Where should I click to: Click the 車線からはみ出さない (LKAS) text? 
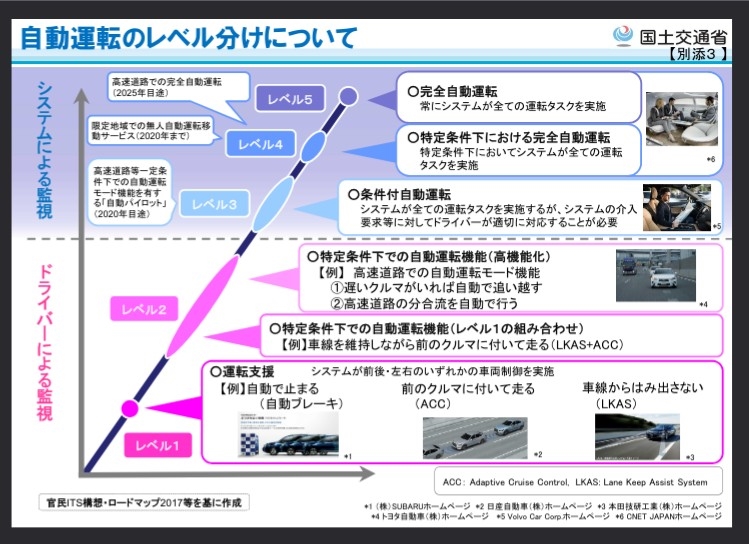point(642,395)
